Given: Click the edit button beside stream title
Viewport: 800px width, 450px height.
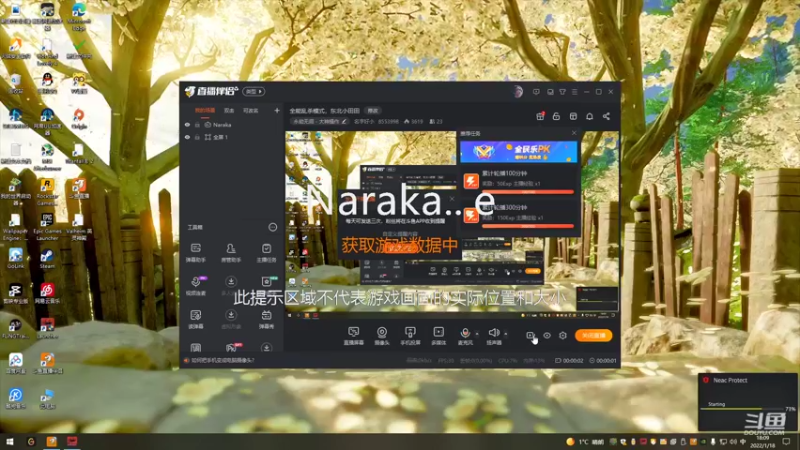Looking at the screenshot, I should tap(373, 111).
